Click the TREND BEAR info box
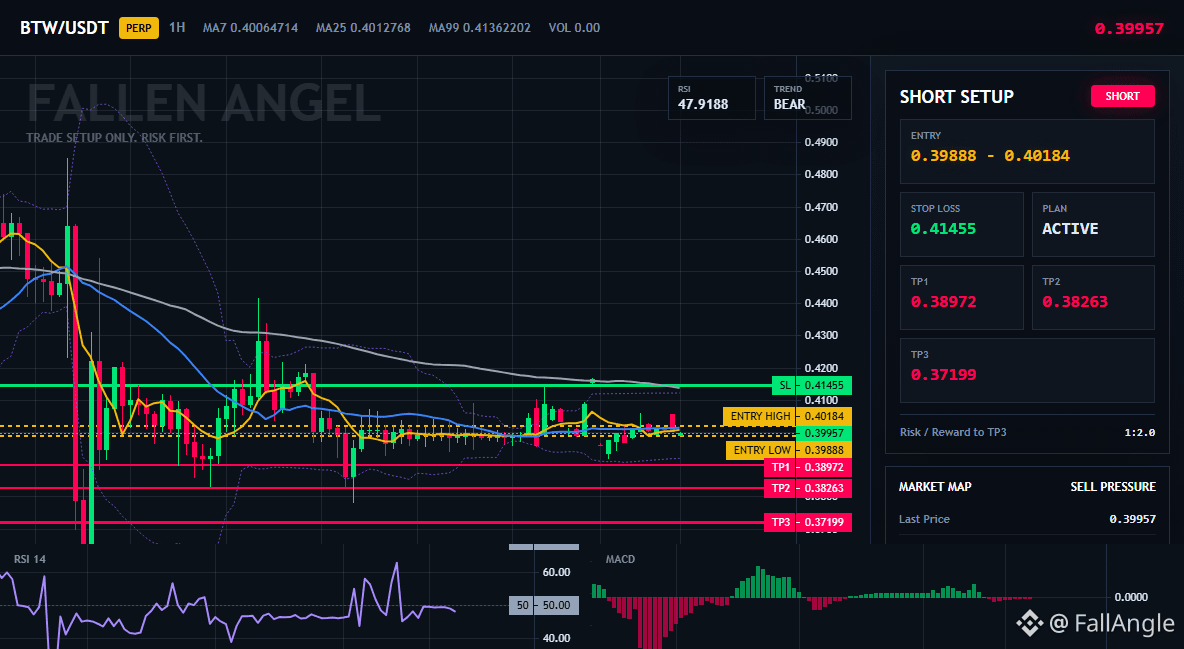This screenshot has height=649, width=1184. pos(807,97)
